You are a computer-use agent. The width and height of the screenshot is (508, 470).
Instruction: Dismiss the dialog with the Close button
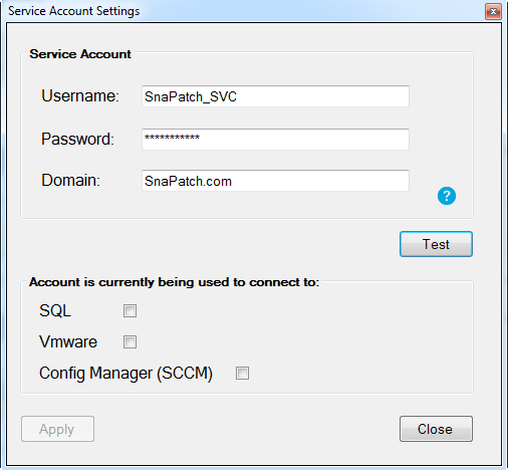coord(436,429)
